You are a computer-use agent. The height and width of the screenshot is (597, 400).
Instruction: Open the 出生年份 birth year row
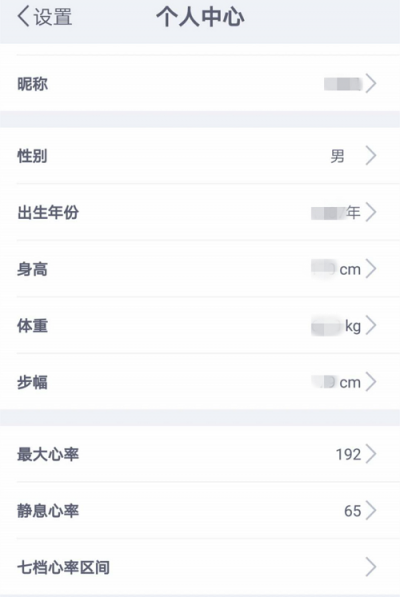200,212
